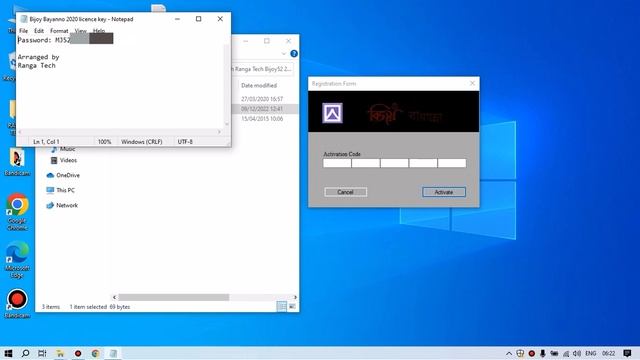Maximize the Notepad window
Image resolution: width=640 pixels, height=360 pixels.
click(198, 19)
